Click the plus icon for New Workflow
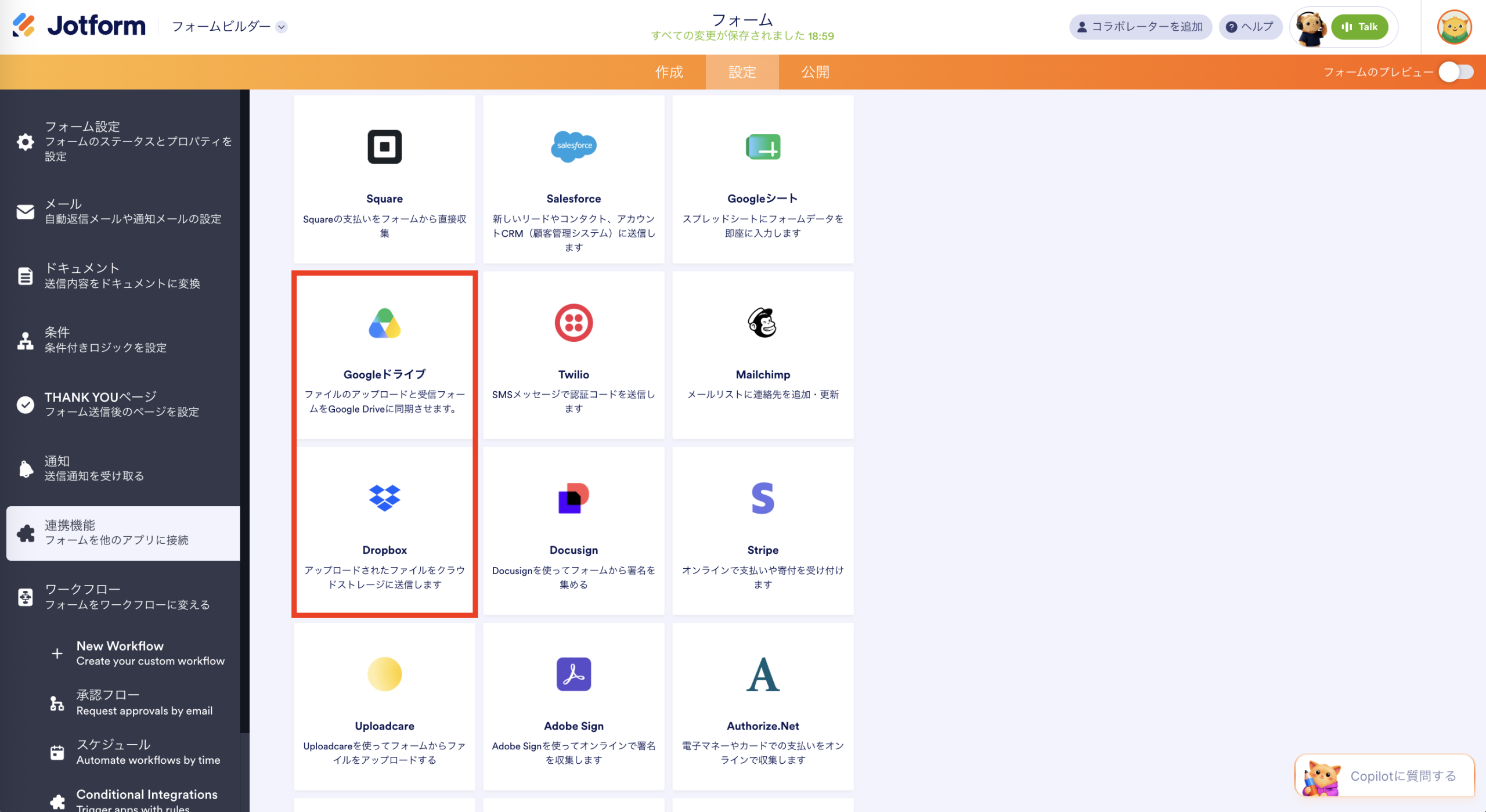The height and width of the screenshot is (812, 1486). pos(57,654)
